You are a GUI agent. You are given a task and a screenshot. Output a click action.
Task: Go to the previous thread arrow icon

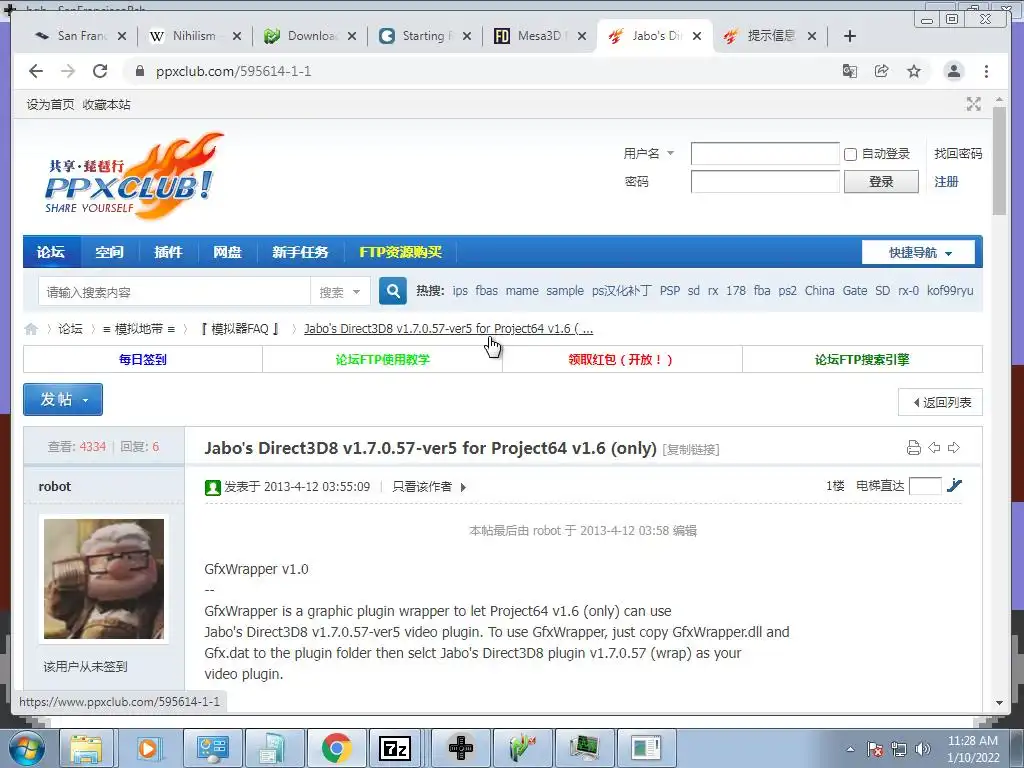click(x=935, y=447)
